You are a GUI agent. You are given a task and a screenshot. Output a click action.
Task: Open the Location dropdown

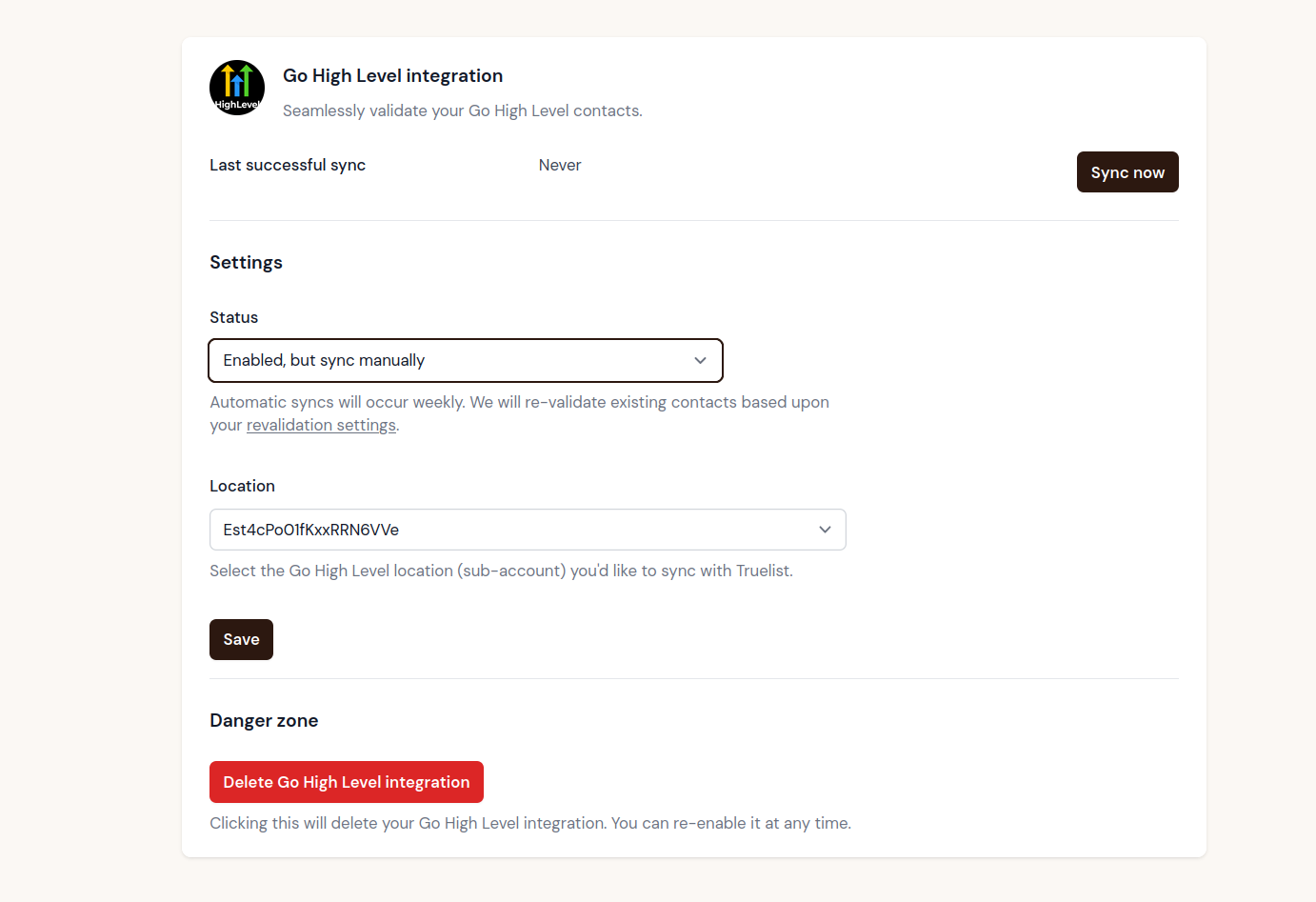point(528,530)
